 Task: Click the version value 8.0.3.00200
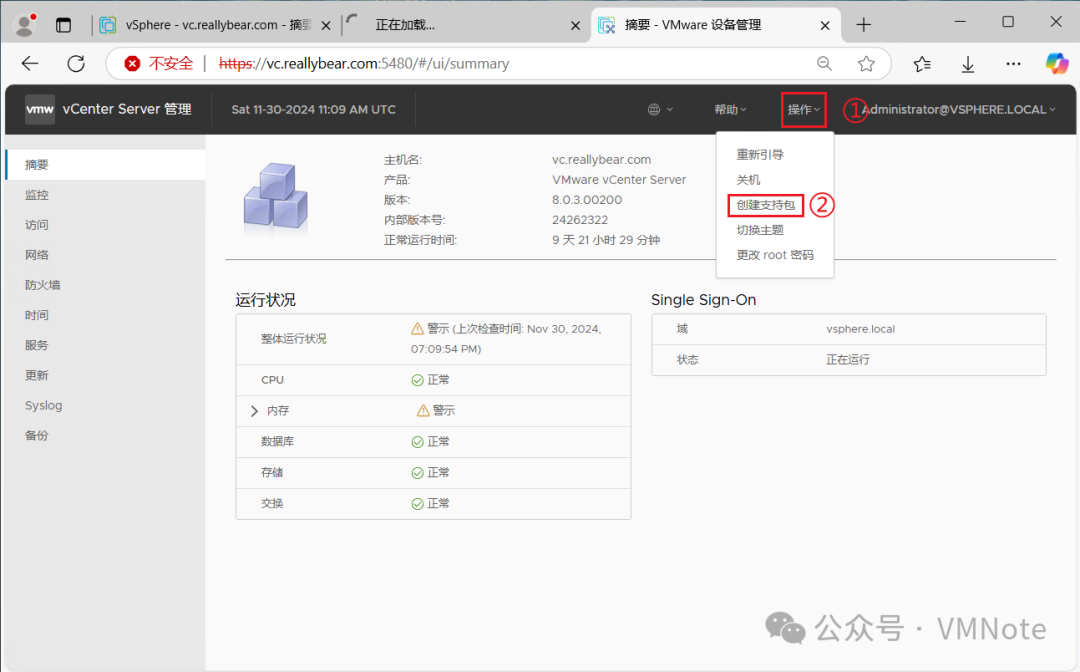(587, 200)
